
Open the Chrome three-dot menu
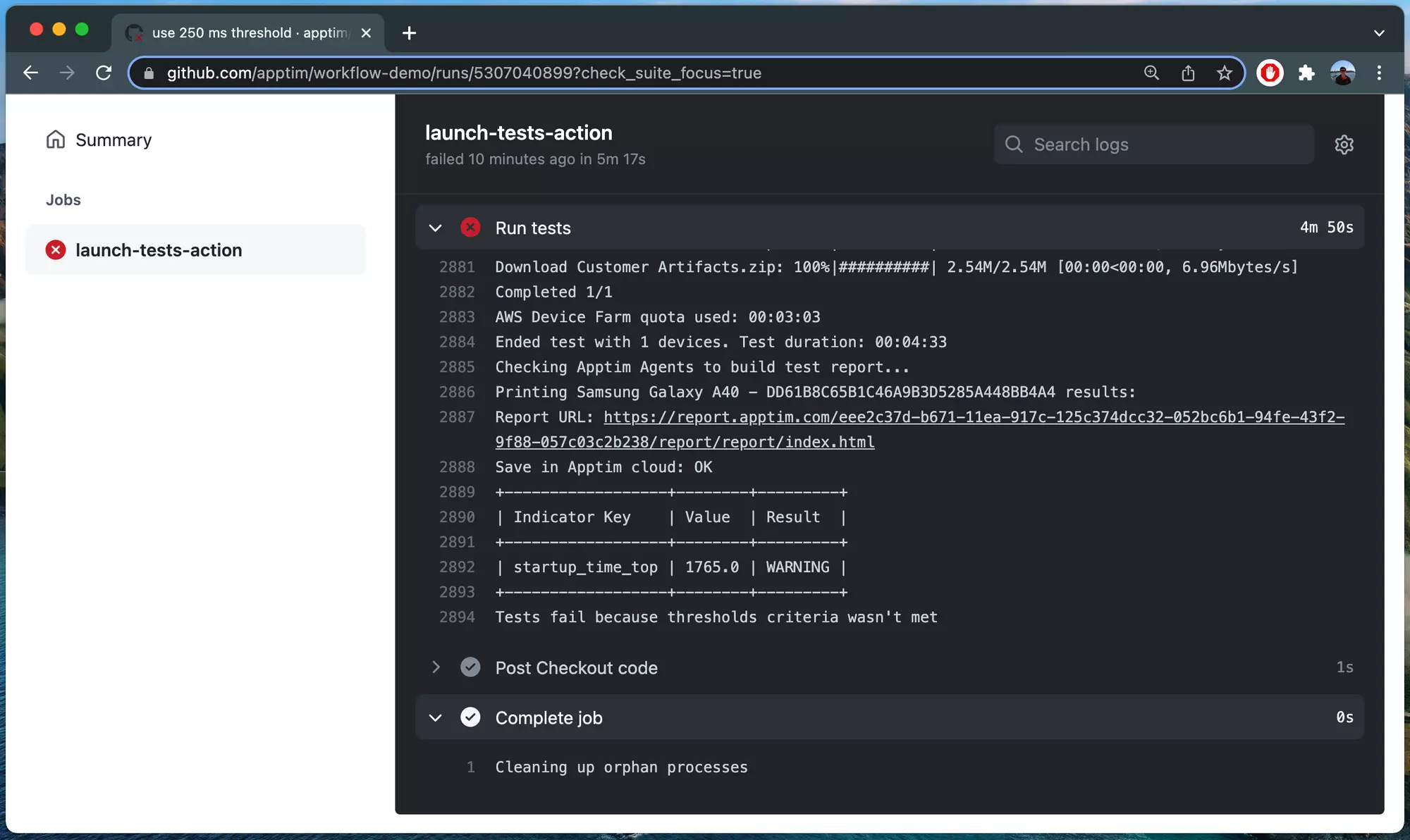pos(1379,73)
